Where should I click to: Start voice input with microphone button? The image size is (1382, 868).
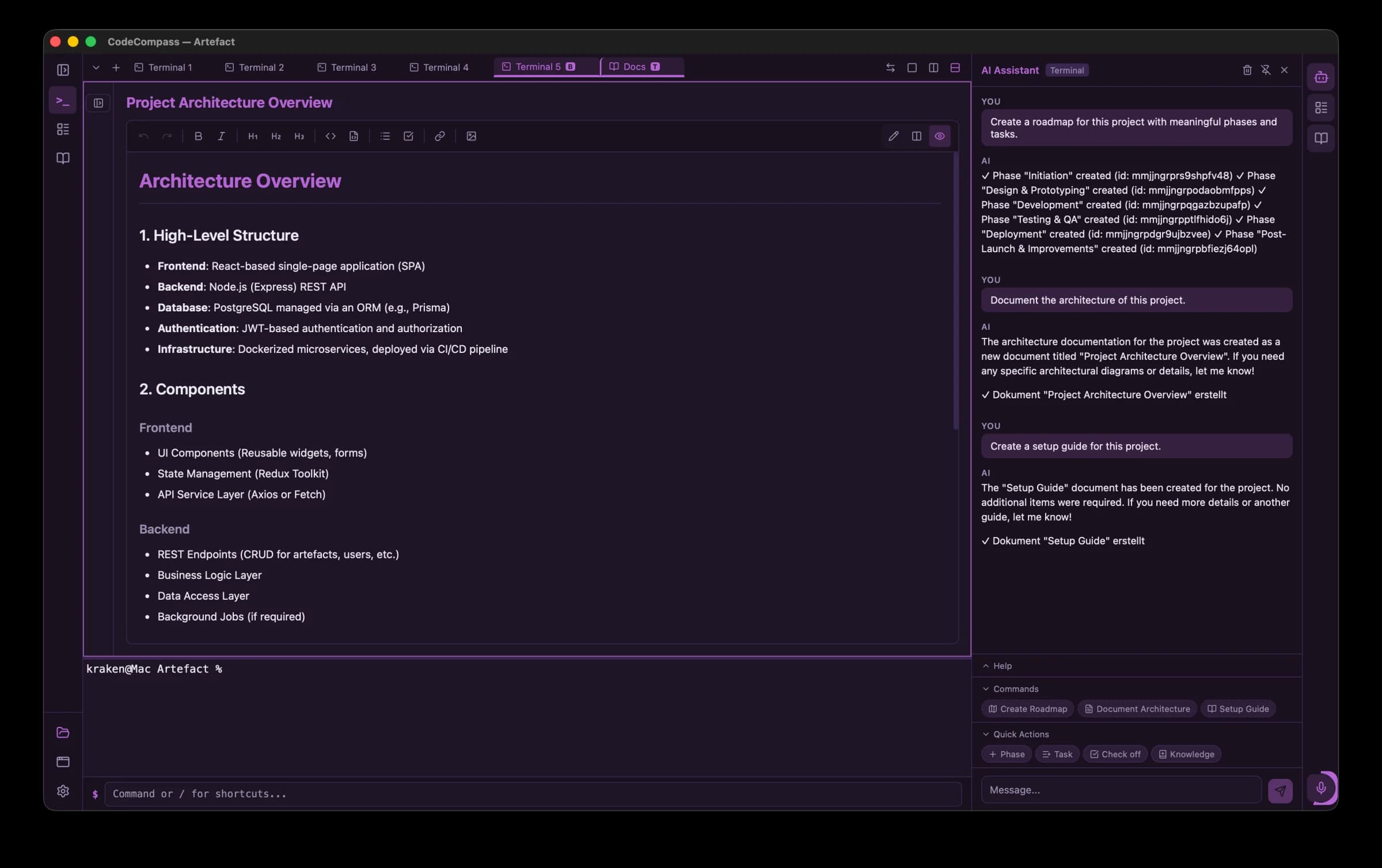[1321, 788]
